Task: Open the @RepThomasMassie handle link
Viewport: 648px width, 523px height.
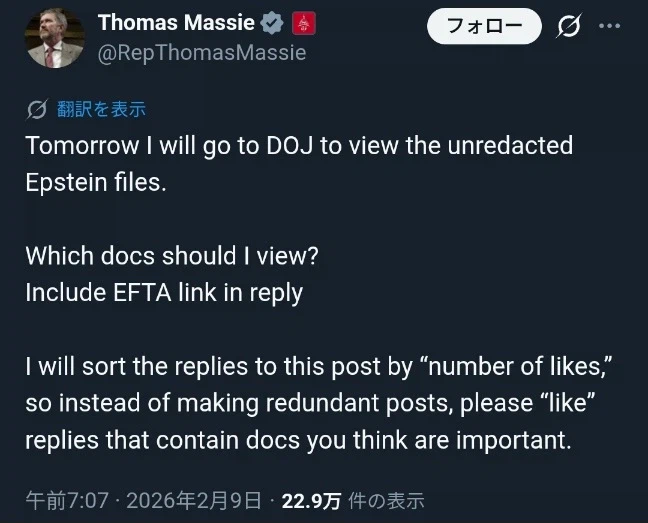Action: 201,54
